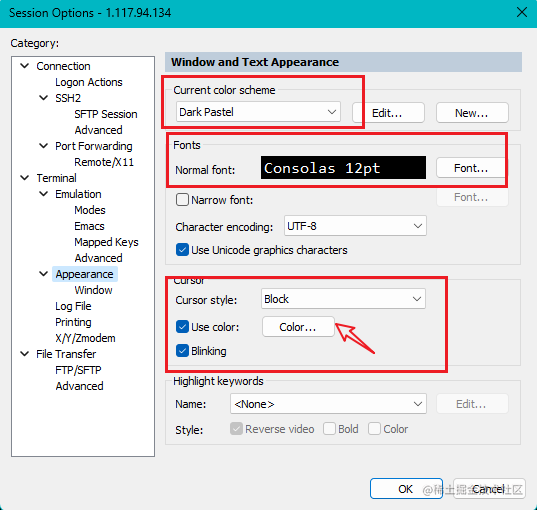
Task: Select Advanced under Emulation
Action: [98, 258]
